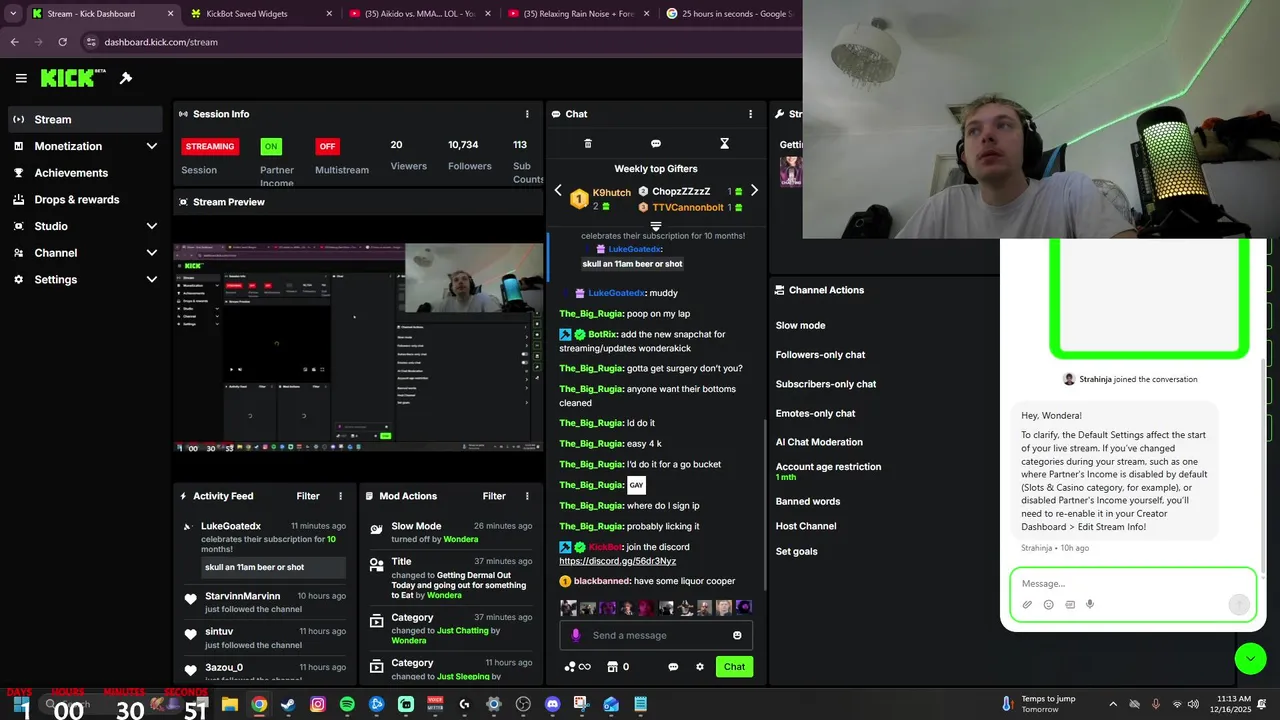Click the paperclip attach icon in support widget
1280x720 pixels.
(1027, 604)
